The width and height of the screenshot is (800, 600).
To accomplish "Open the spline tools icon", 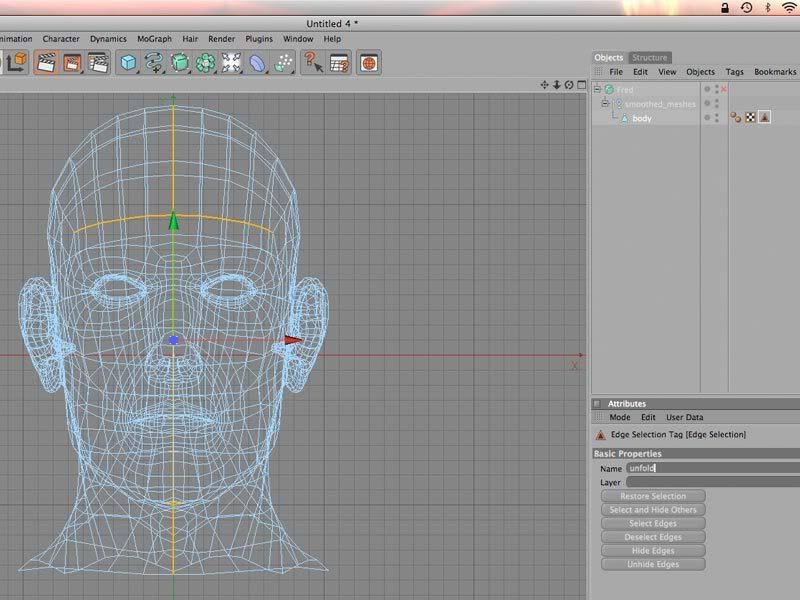I will pos(154,63).
